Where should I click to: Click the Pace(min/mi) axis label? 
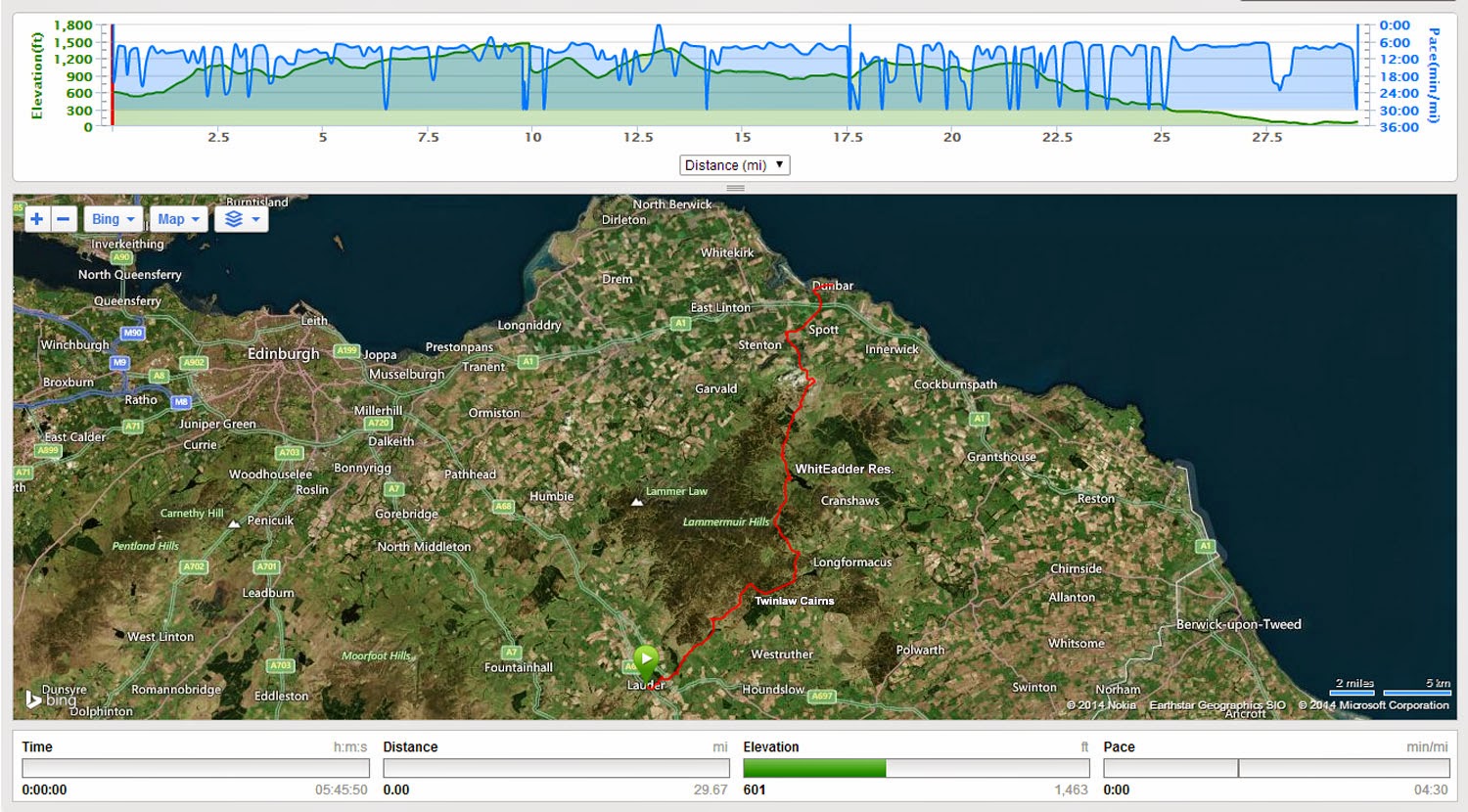tap(1434, 75)
